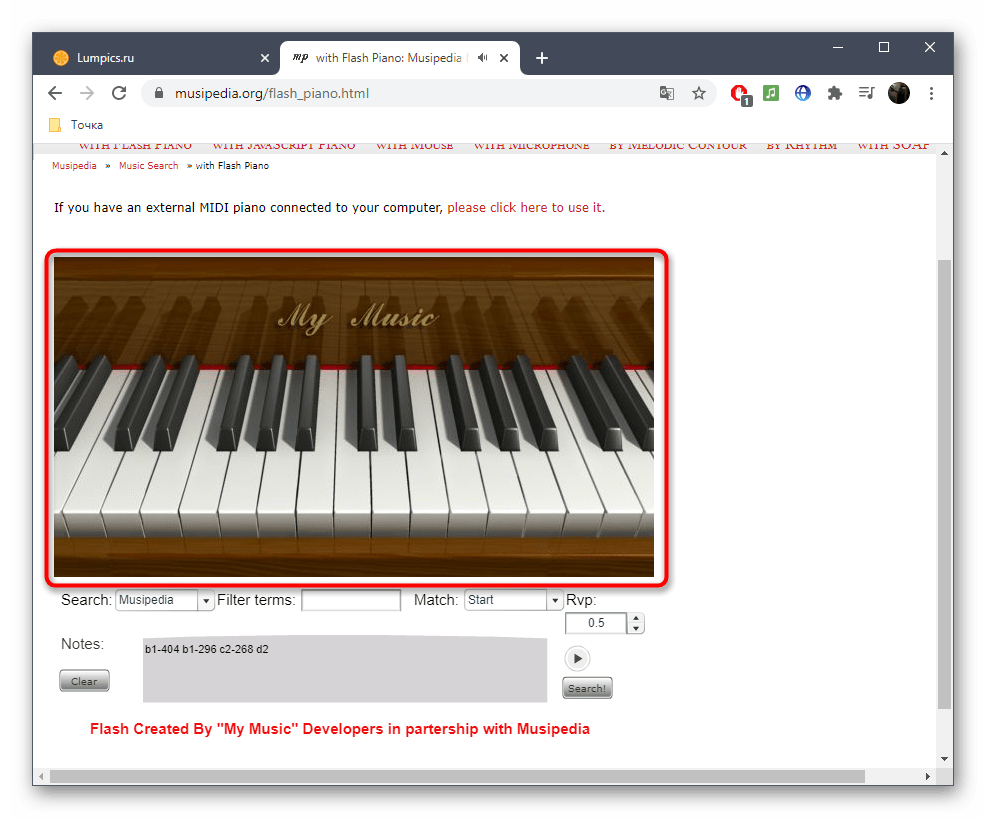Screen dimensions: 986x818
Task: Open a new browser tab
Action: [x=542, y=58]
